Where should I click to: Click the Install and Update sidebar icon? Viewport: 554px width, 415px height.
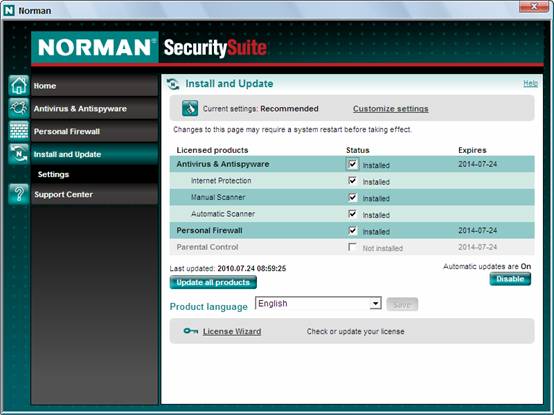pyautogui.click(x=19, y=154)
